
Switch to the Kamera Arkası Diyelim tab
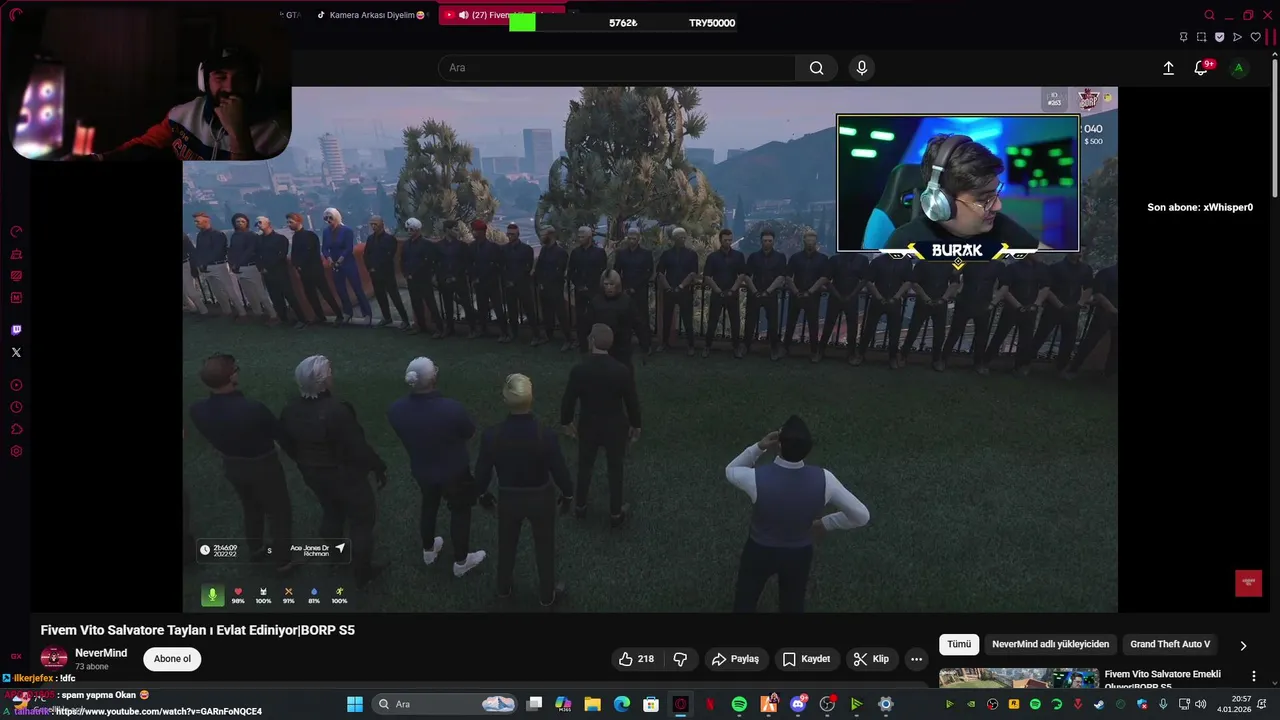[x=370, y=15]
